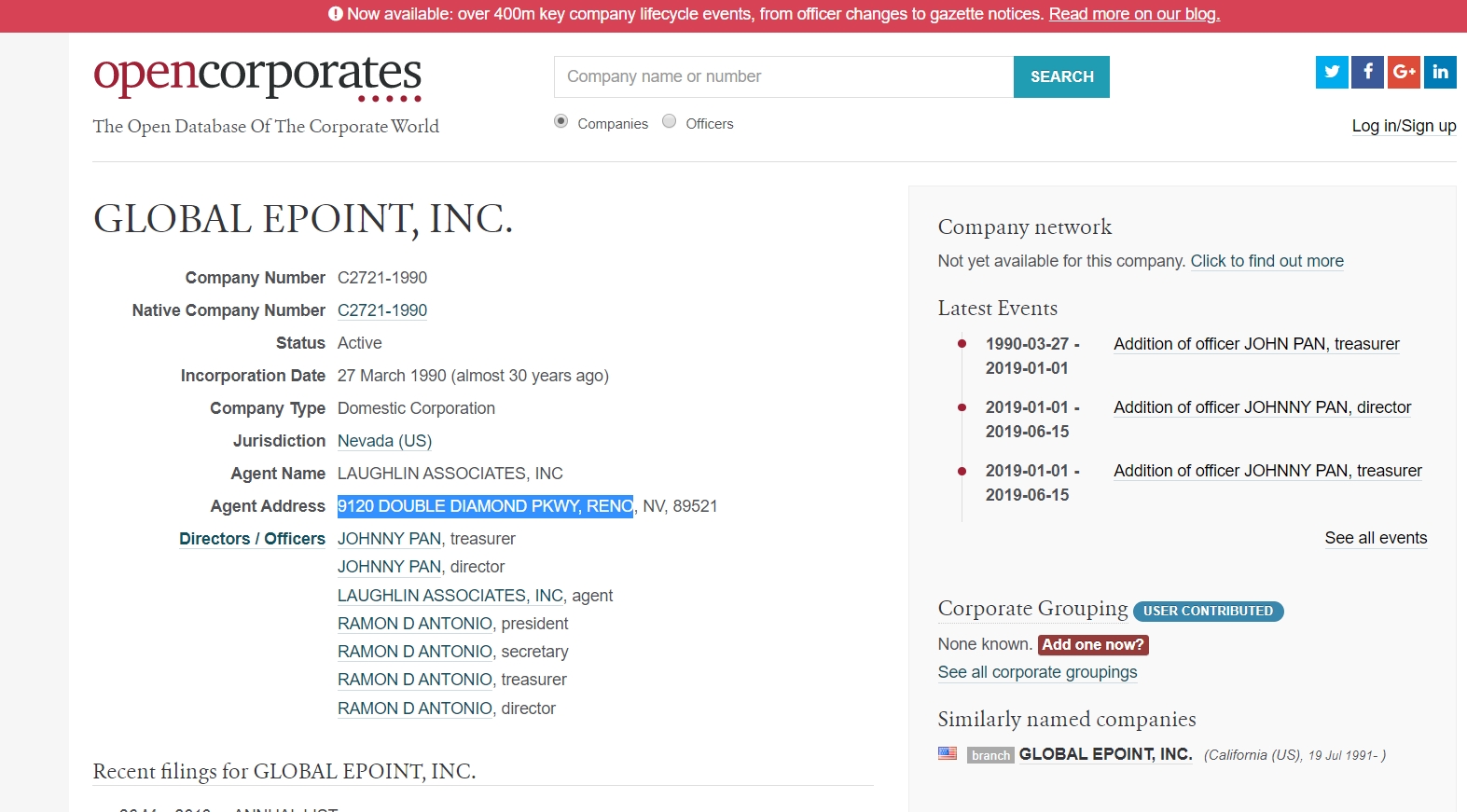Click the US flag icon
This screenshot has height=812, width=1467.
pos(948,753)
